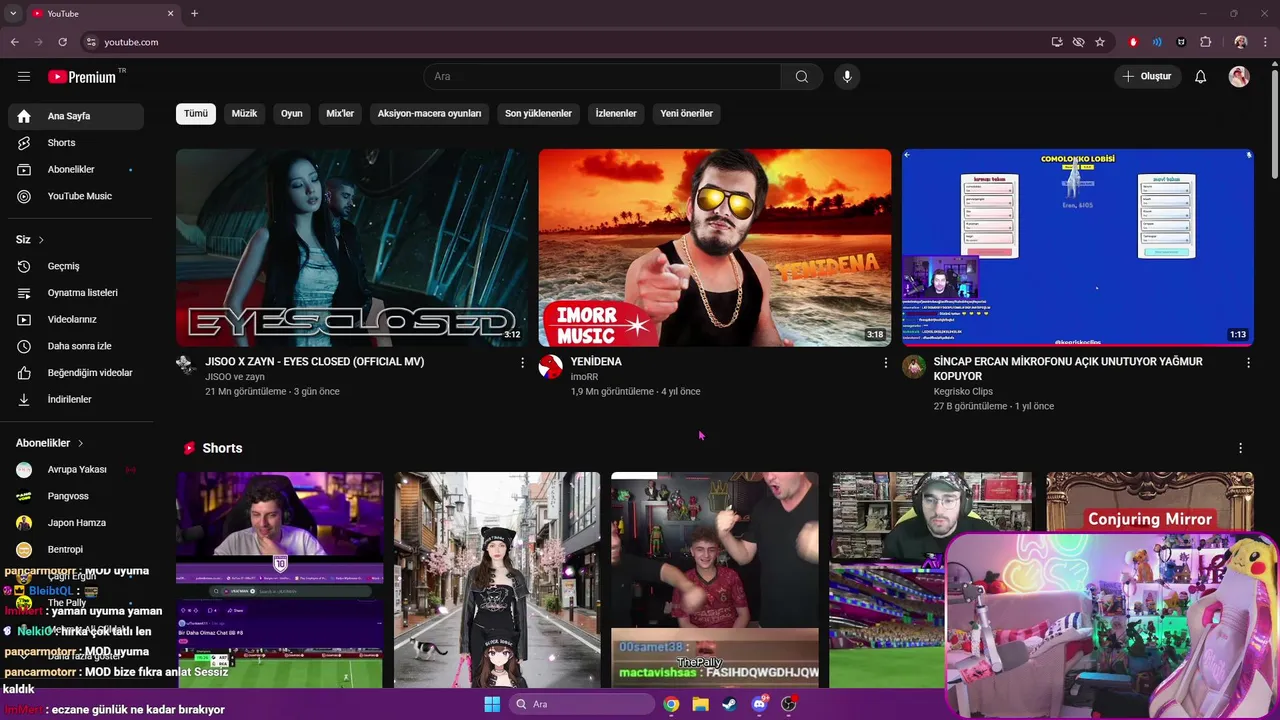Click the YouTube search input field
This screenshot has height=720, width=1280.
point(602,77)
